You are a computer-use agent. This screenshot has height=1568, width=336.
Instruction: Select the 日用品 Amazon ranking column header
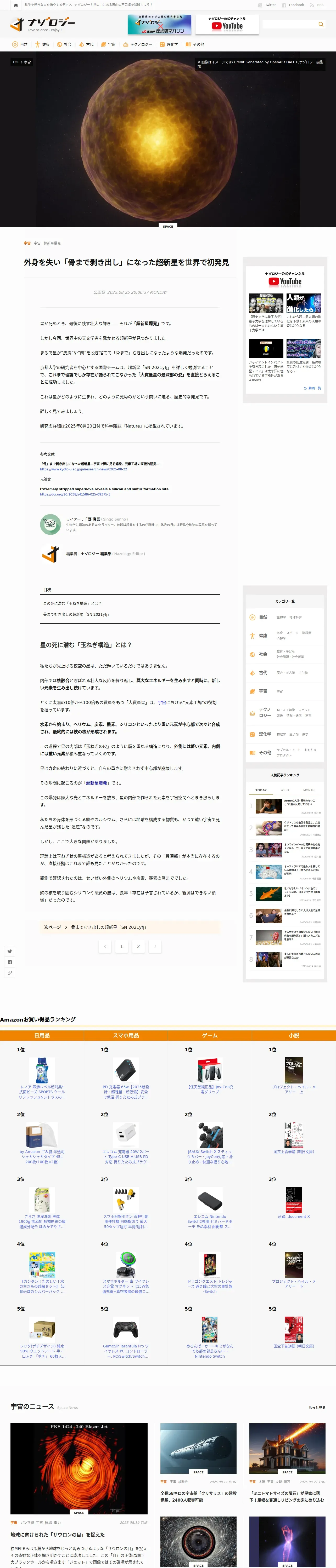point(42,1035)
